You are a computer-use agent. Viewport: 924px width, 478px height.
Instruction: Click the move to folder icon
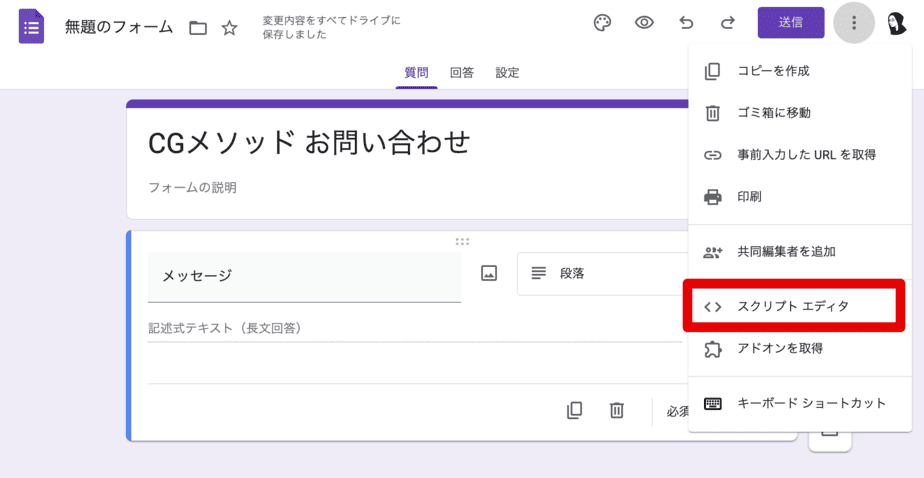click(198, 28)
